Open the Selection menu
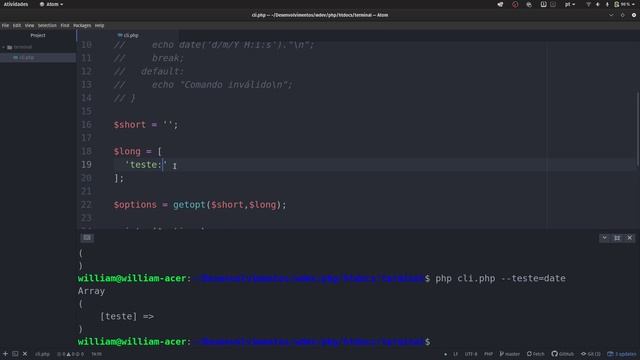The width and height of the screenshot is (640, 360). pyautogui.click(x=47, y=25)
